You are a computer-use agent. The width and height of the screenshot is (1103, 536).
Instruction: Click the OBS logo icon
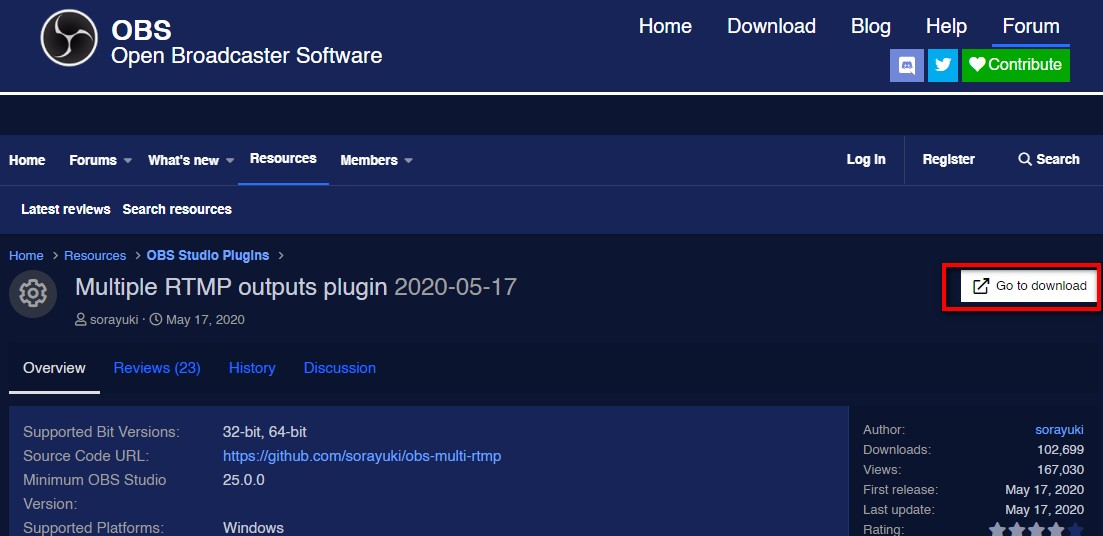(x=69, y=39)
